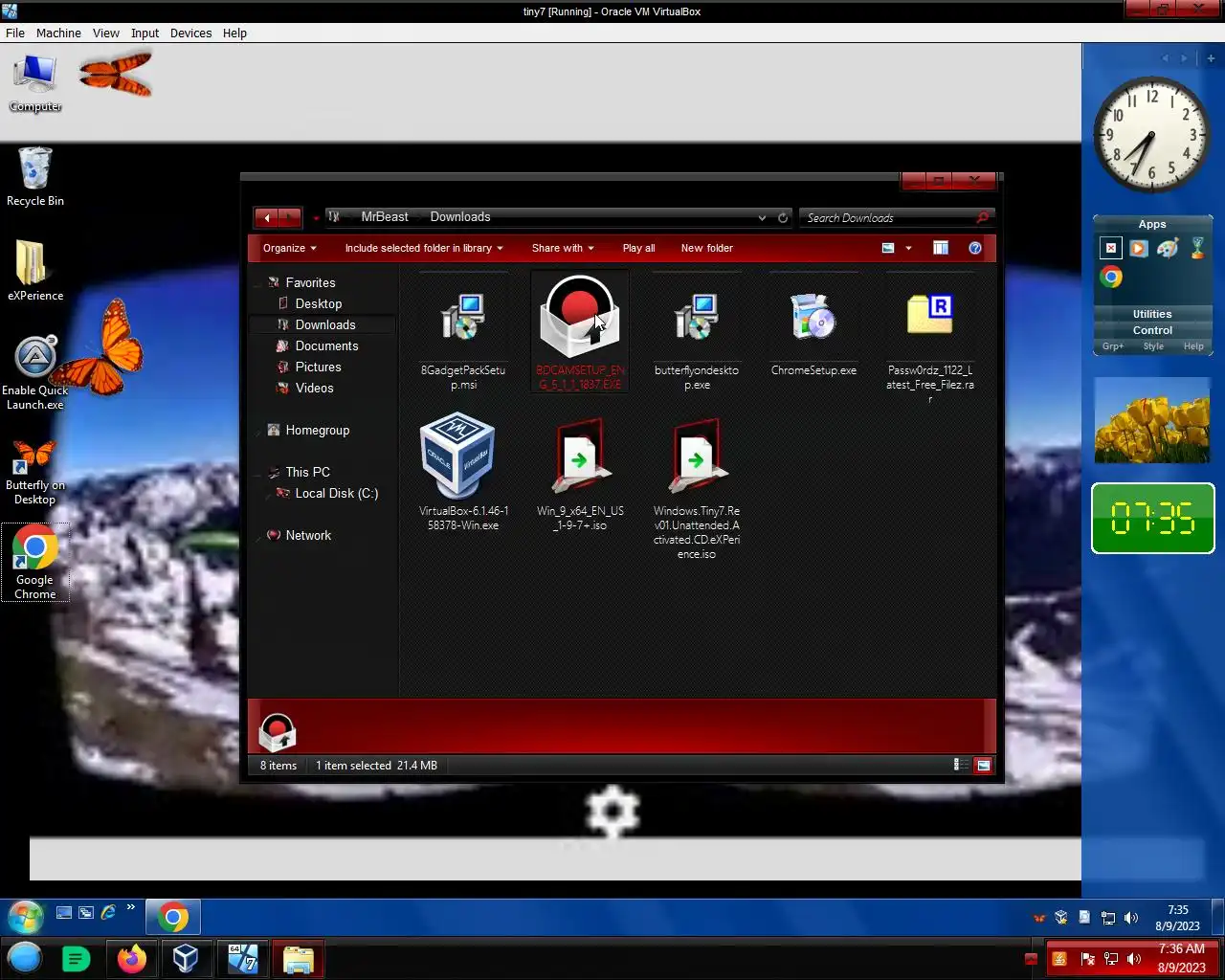
Task: Open VirtualBox Input menu
Action: (145, 33)
